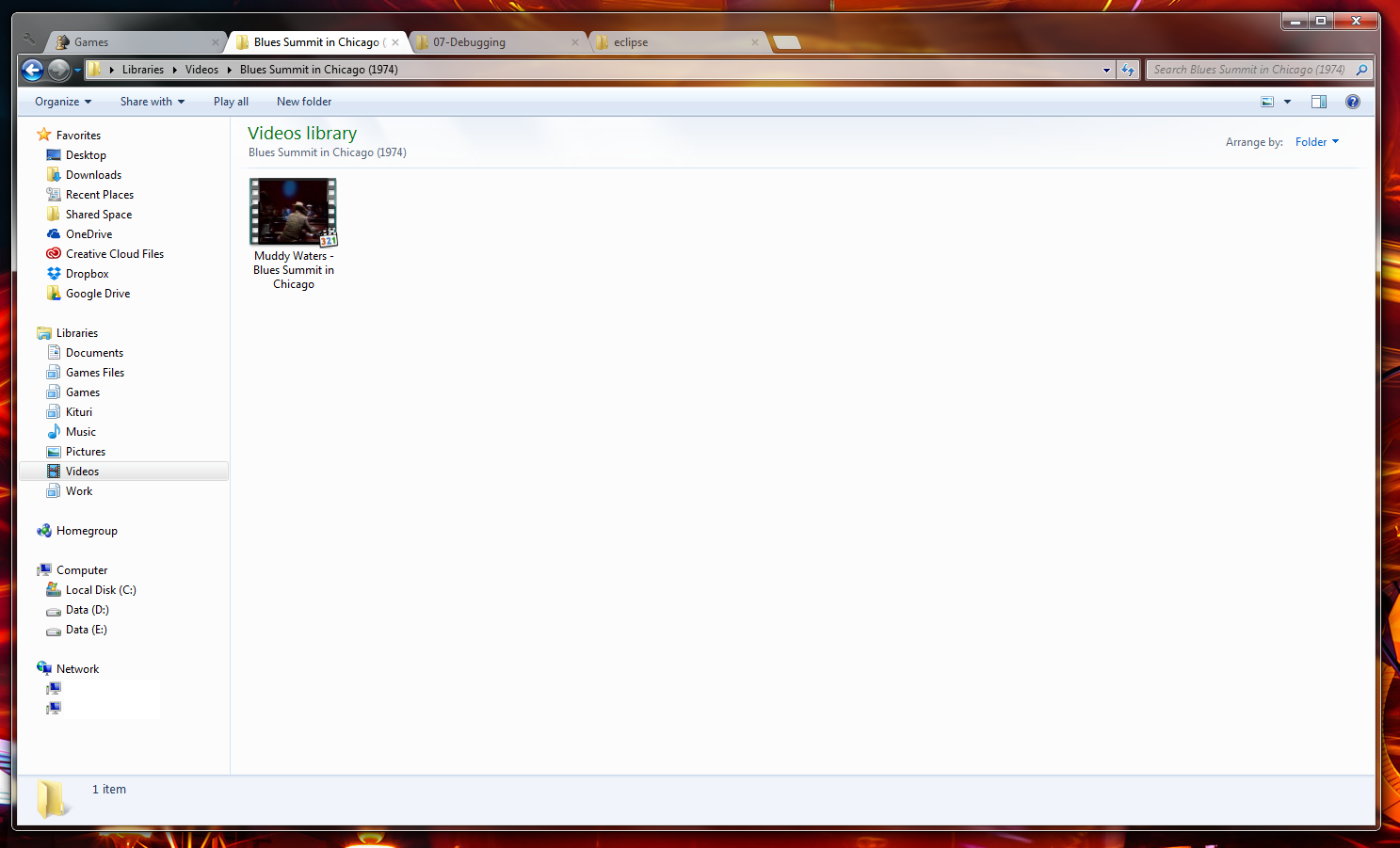Open Homegroup in navigation pane
1400x848 pixels.
[87, 531]
